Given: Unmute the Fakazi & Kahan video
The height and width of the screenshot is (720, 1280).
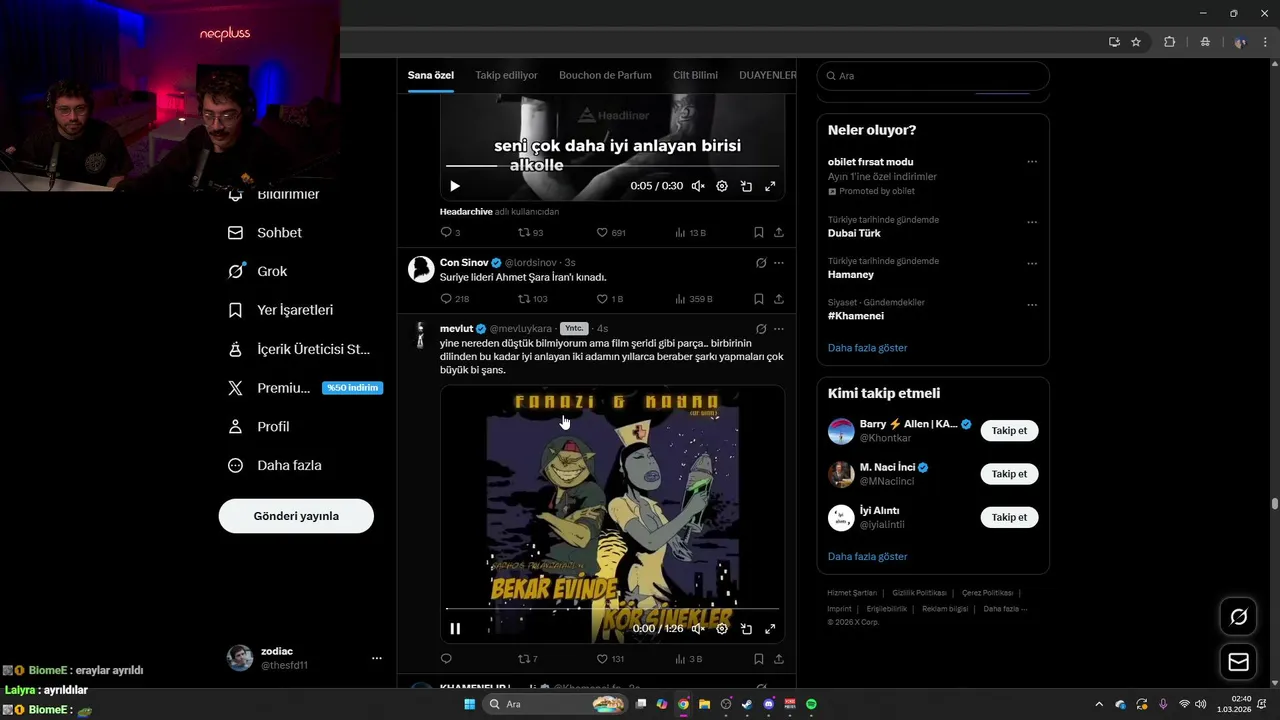Looking at the screenshot, I should pyautogui.click(x=698, y=629).
